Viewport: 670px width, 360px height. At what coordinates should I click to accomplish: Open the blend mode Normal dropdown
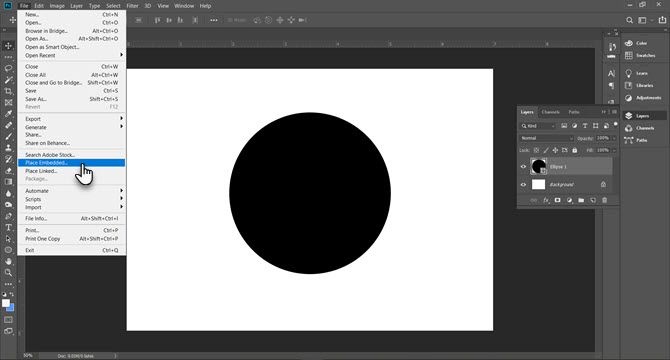[x=547, y=138]
